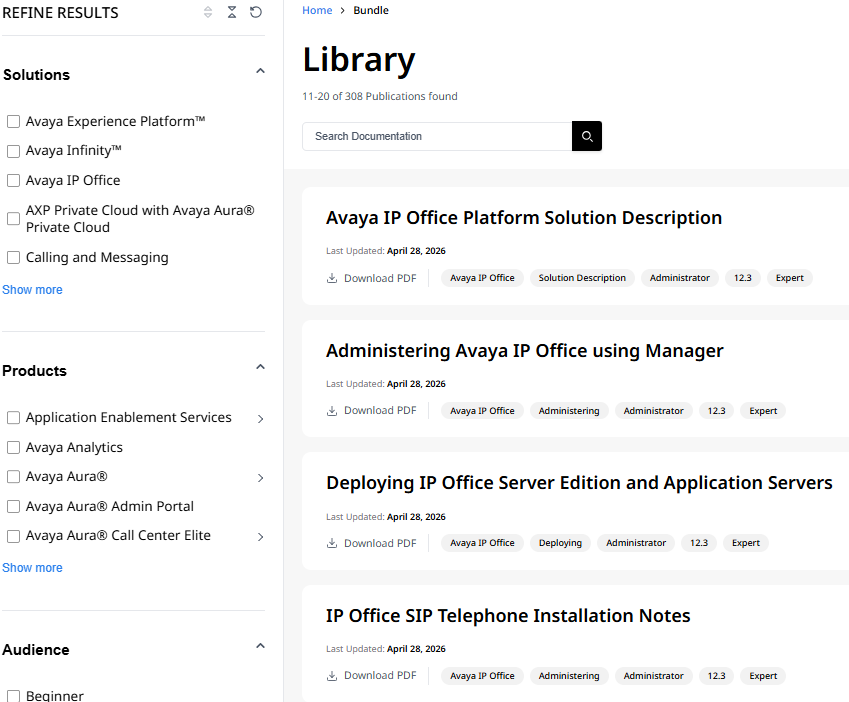Click 12.3 tag on Deploying Server Edition card
Viewport: 849px width, 702px height.
pyautogui.click(x=699, y=543)
